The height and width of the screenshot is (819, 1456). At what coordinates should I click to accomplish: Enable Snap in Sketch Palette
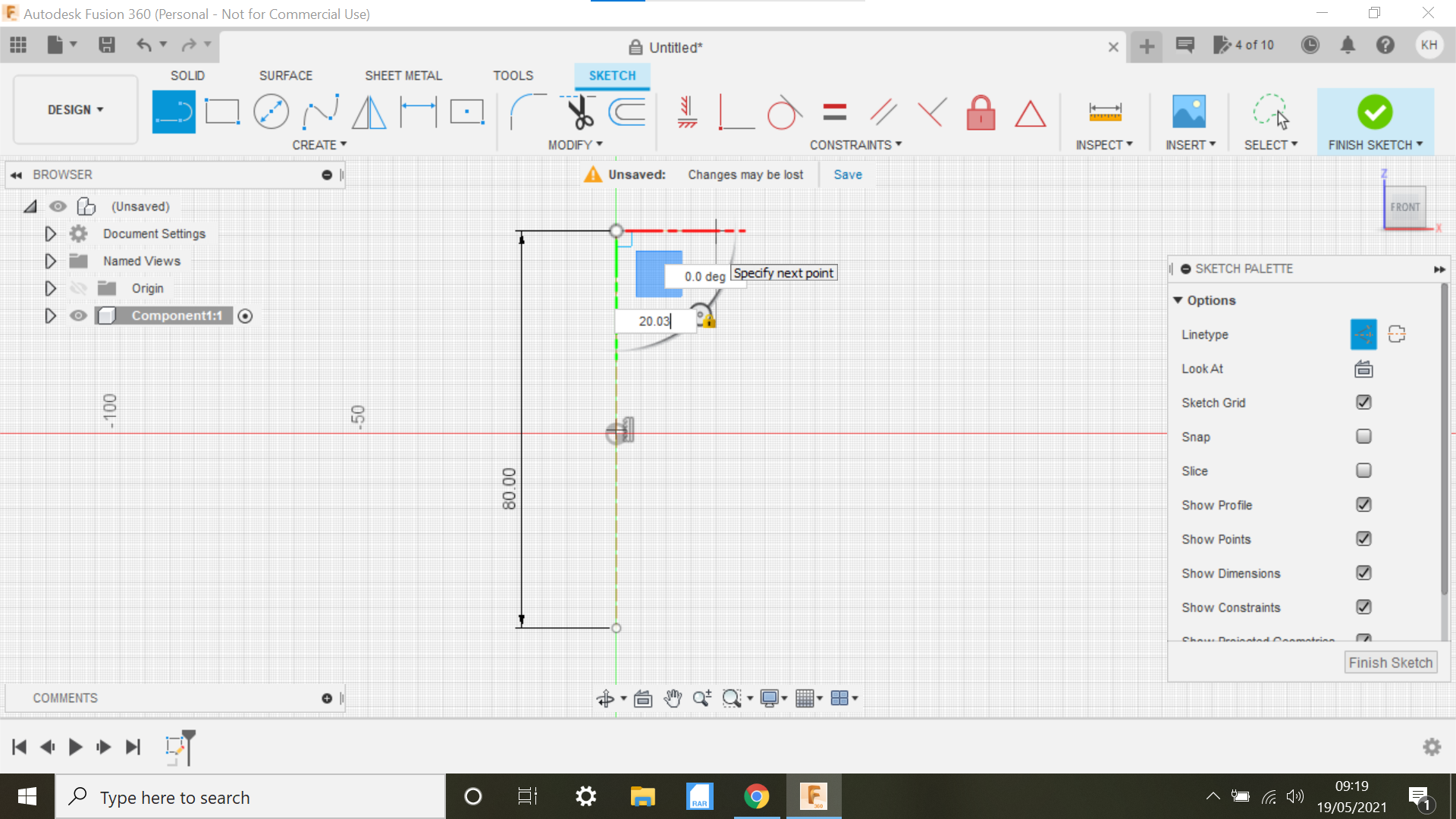point(1363,436)
